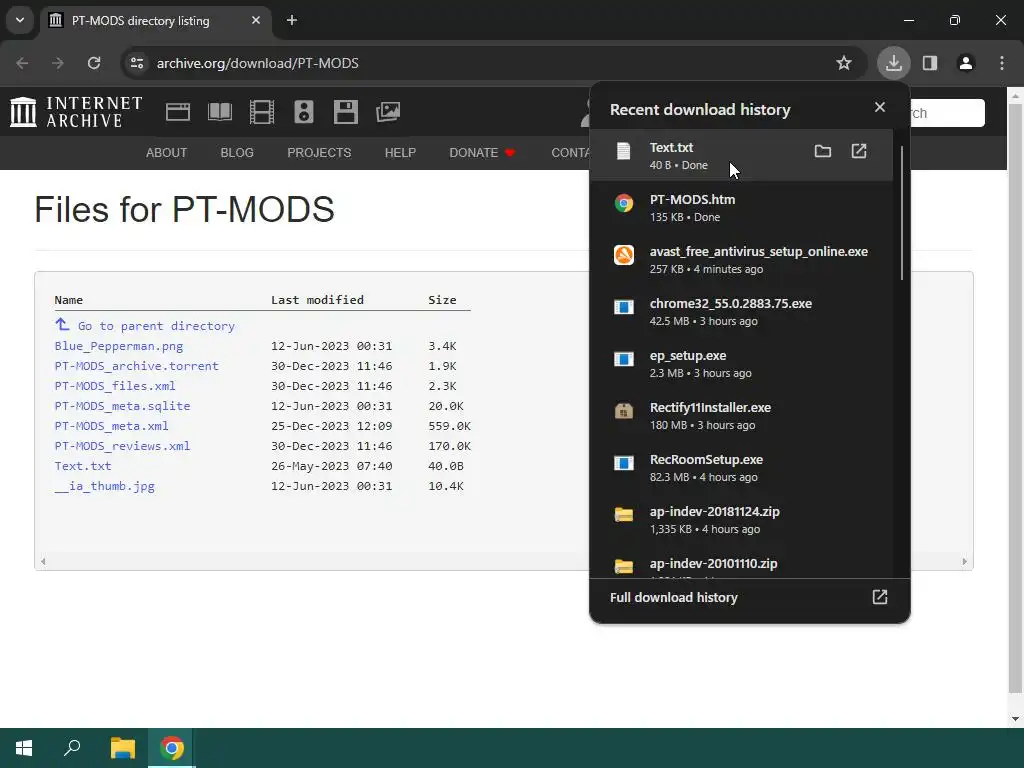Image resolution: width=1024 pixels, height=768 pixels.
Task: Open a new browser tab
Action: pyautogui.click(x=292, y=20)
